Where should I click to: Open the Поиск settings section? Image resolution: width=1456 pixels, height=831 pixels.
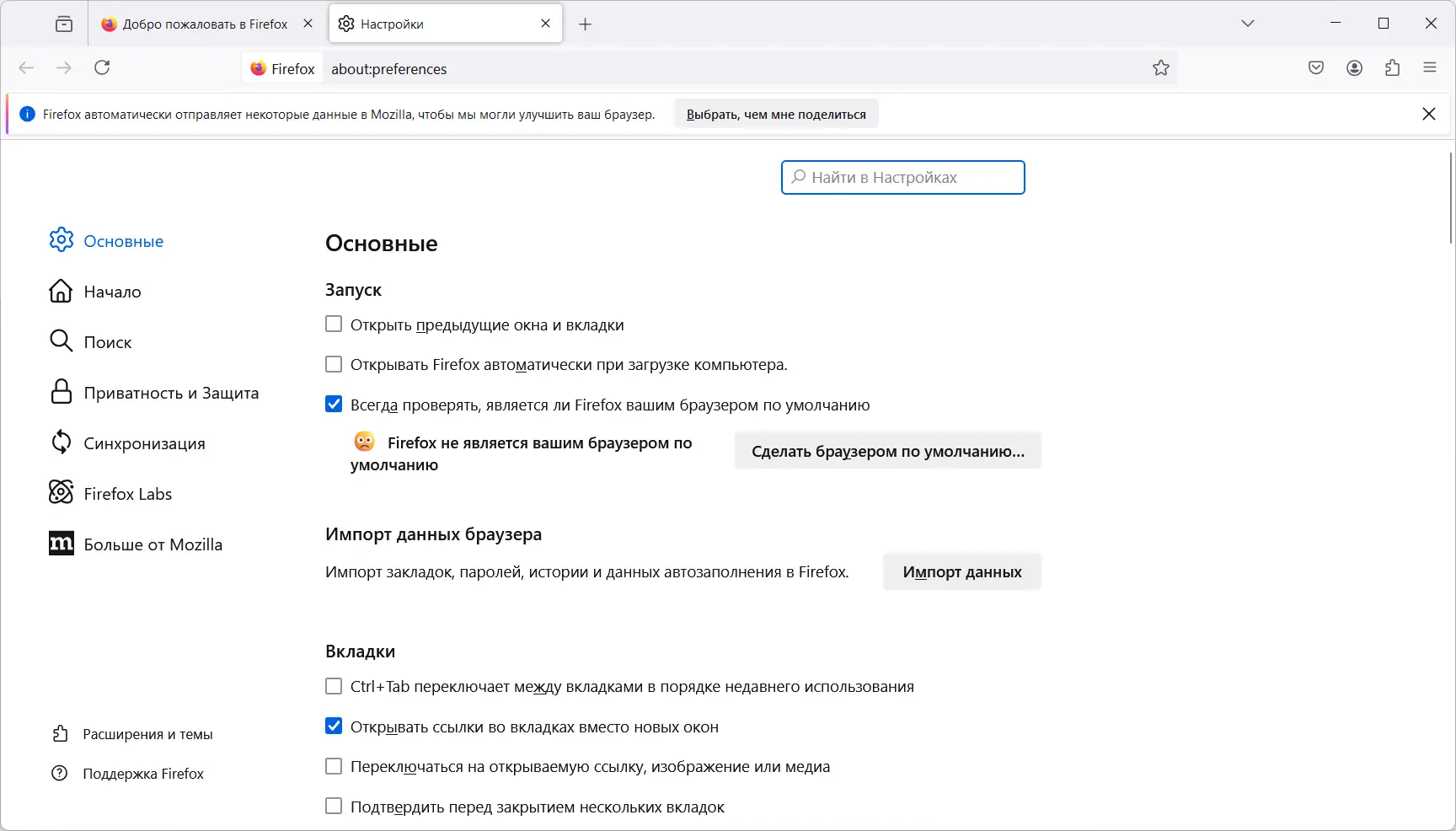click(x=107, y=341)
